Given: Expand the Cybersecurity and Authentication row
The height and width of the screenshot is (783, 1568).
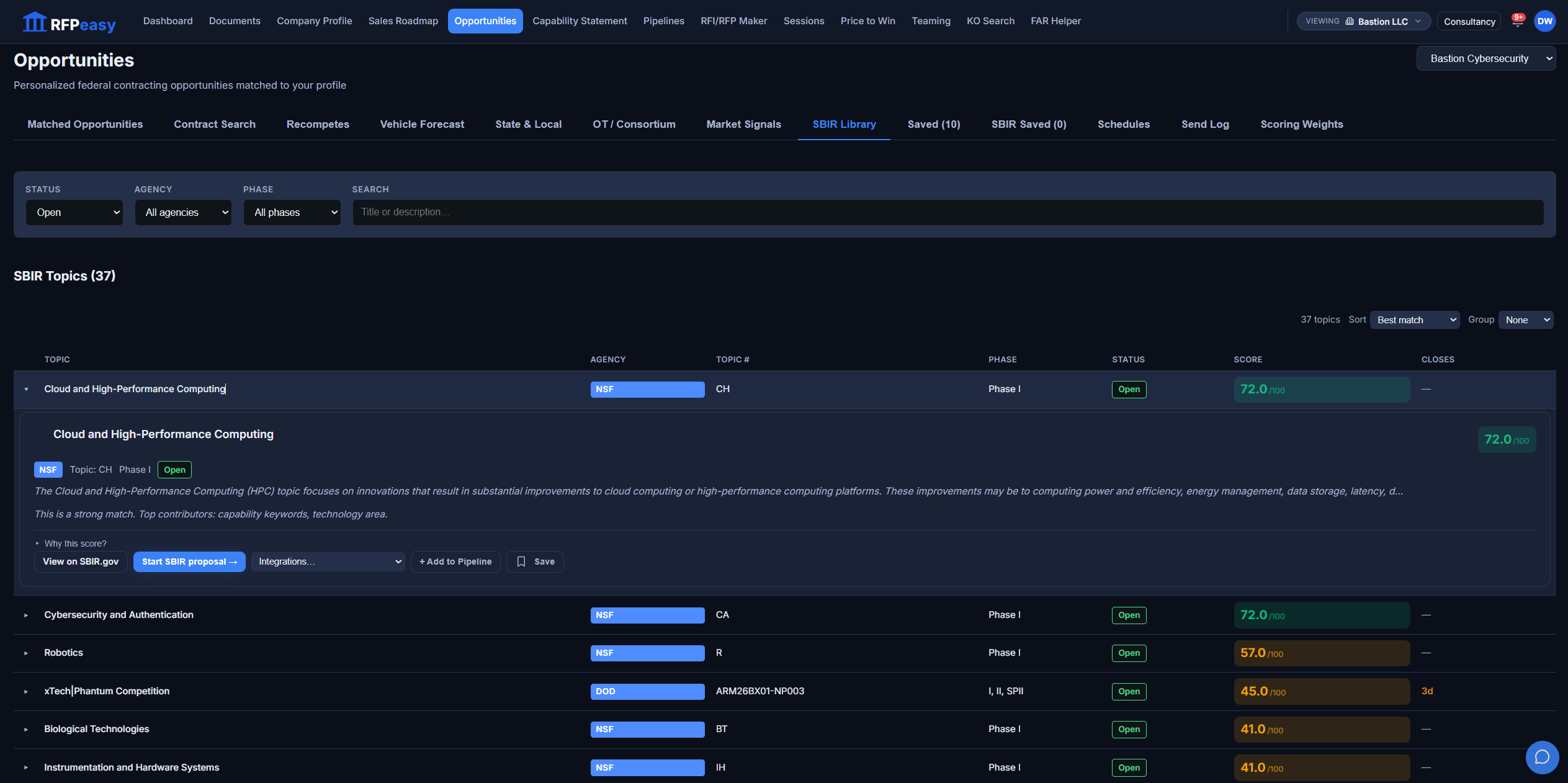Looking at the screenshot, I should 26,615.
